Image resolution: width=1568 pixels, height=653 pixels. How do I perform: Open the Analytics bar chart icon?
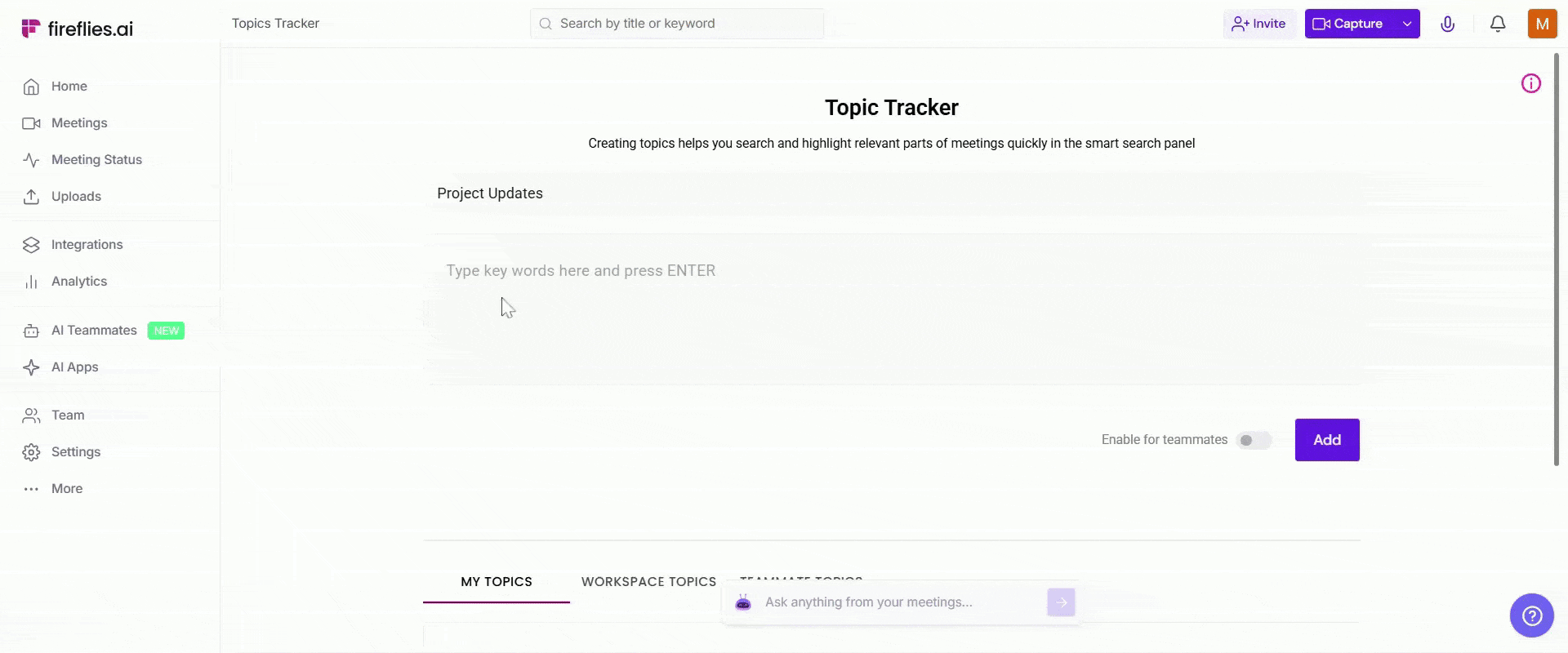tap(31, 282)
